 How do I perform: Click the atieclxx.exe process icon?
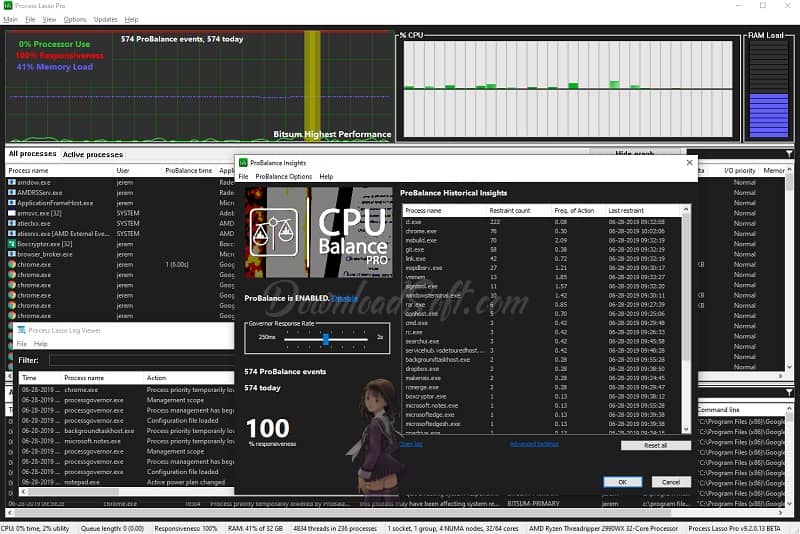(12, 223)
